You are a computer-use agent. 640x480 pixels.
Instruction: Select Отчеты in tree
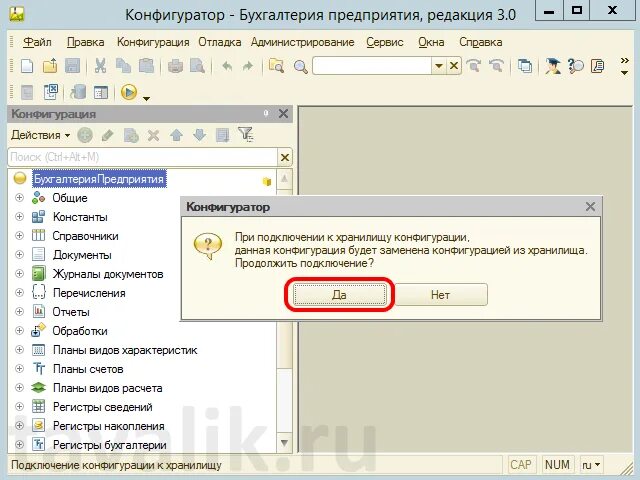(x=71, y=312)
